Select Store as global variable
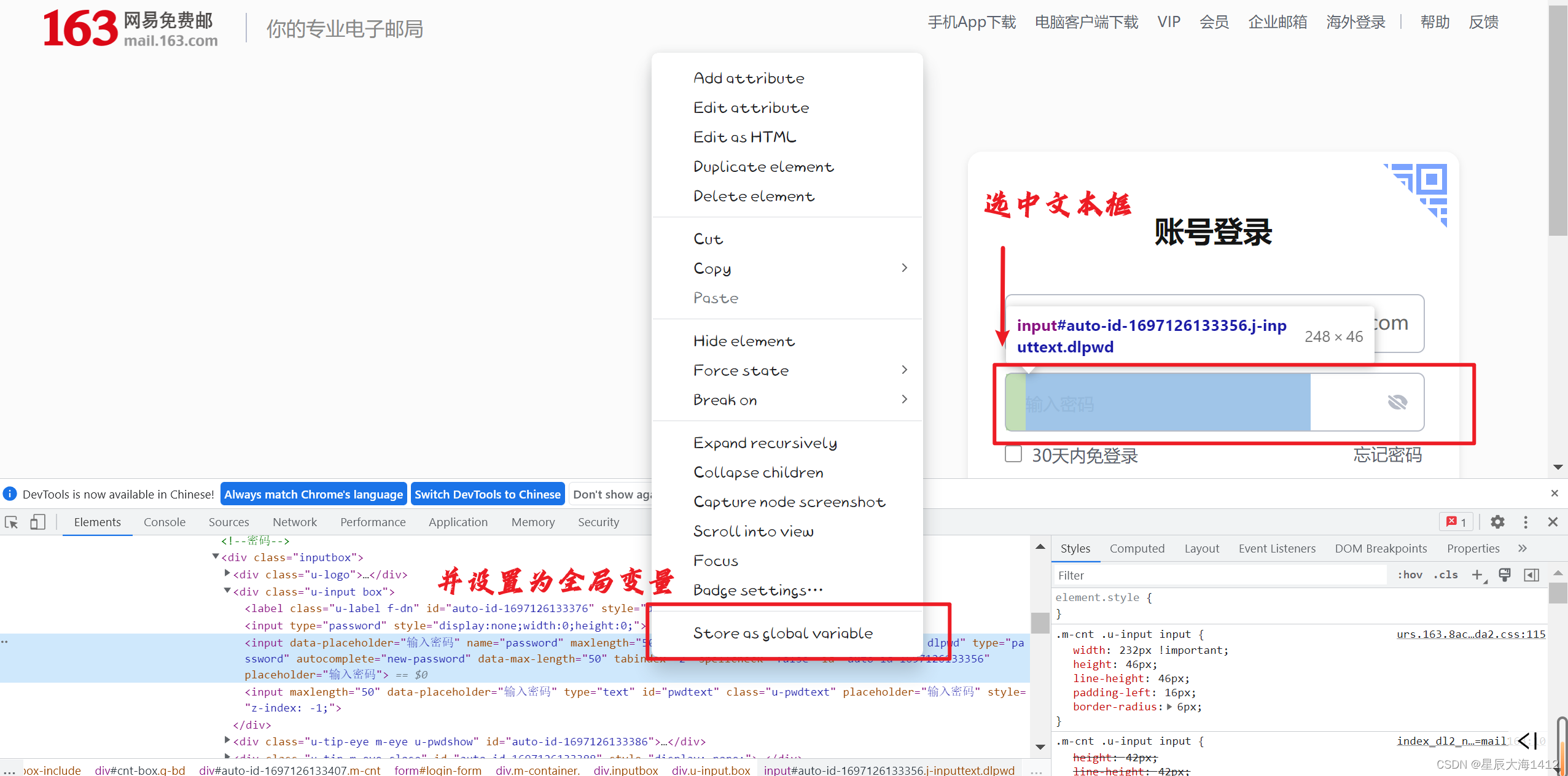 pos(782,633)
